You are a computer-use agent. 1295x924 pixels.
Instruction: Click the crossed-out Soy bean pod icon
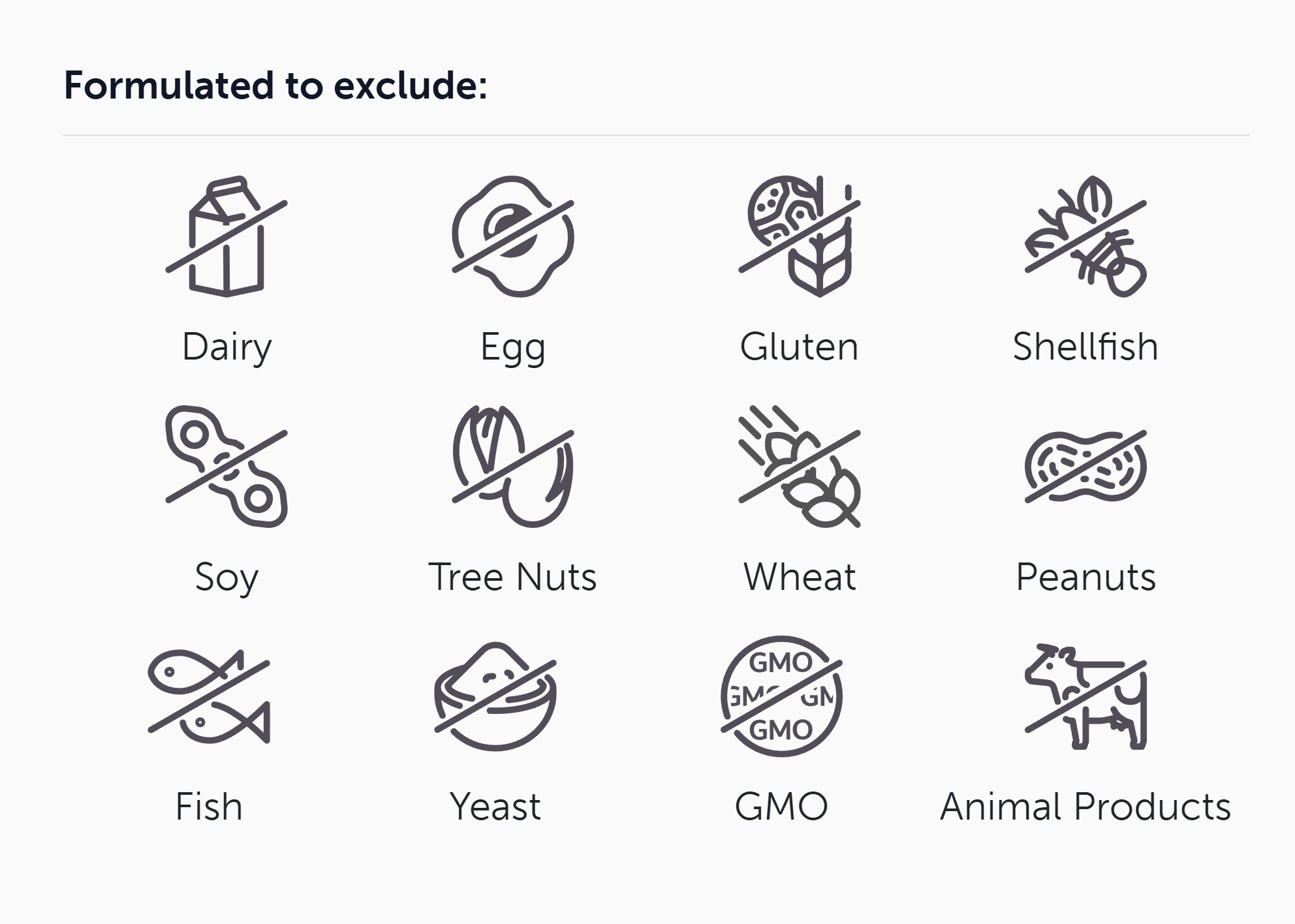(226, 466)
